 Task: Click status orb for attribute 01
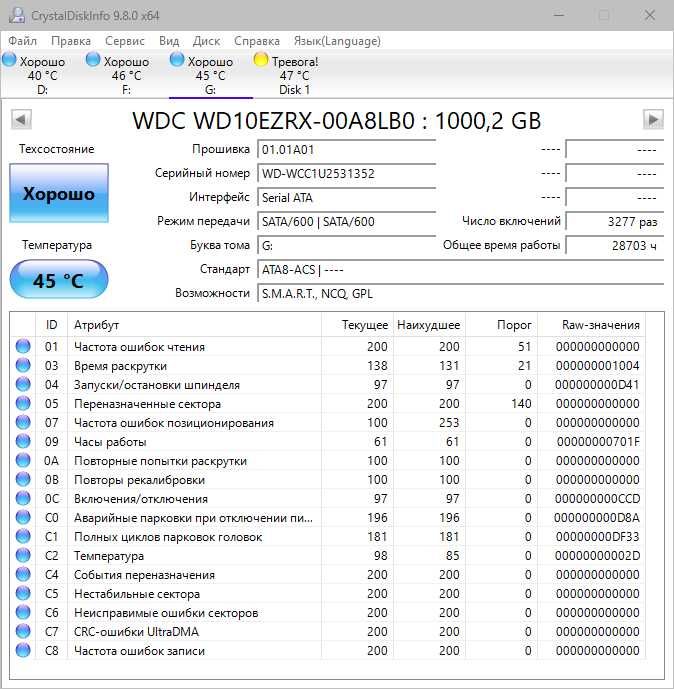click(x=23, y=346)
